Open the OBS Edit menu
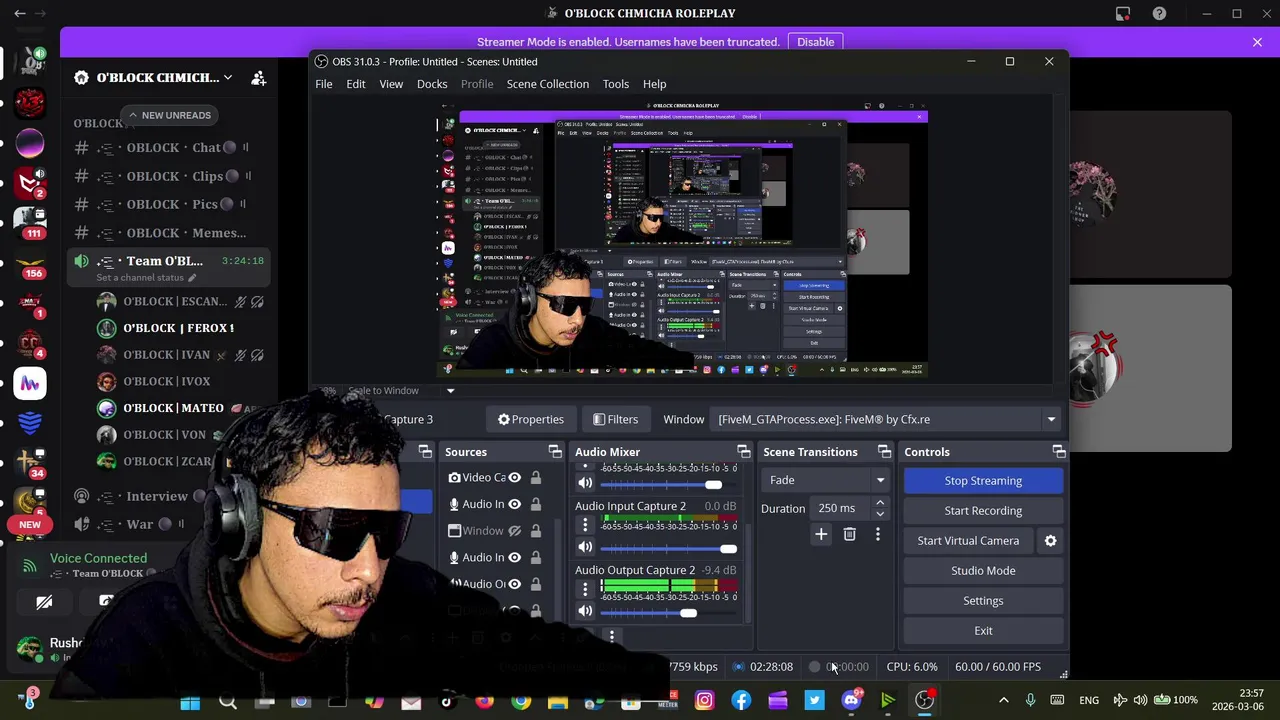Viewport: 1280px width, 720px height. tap(356, 84)
